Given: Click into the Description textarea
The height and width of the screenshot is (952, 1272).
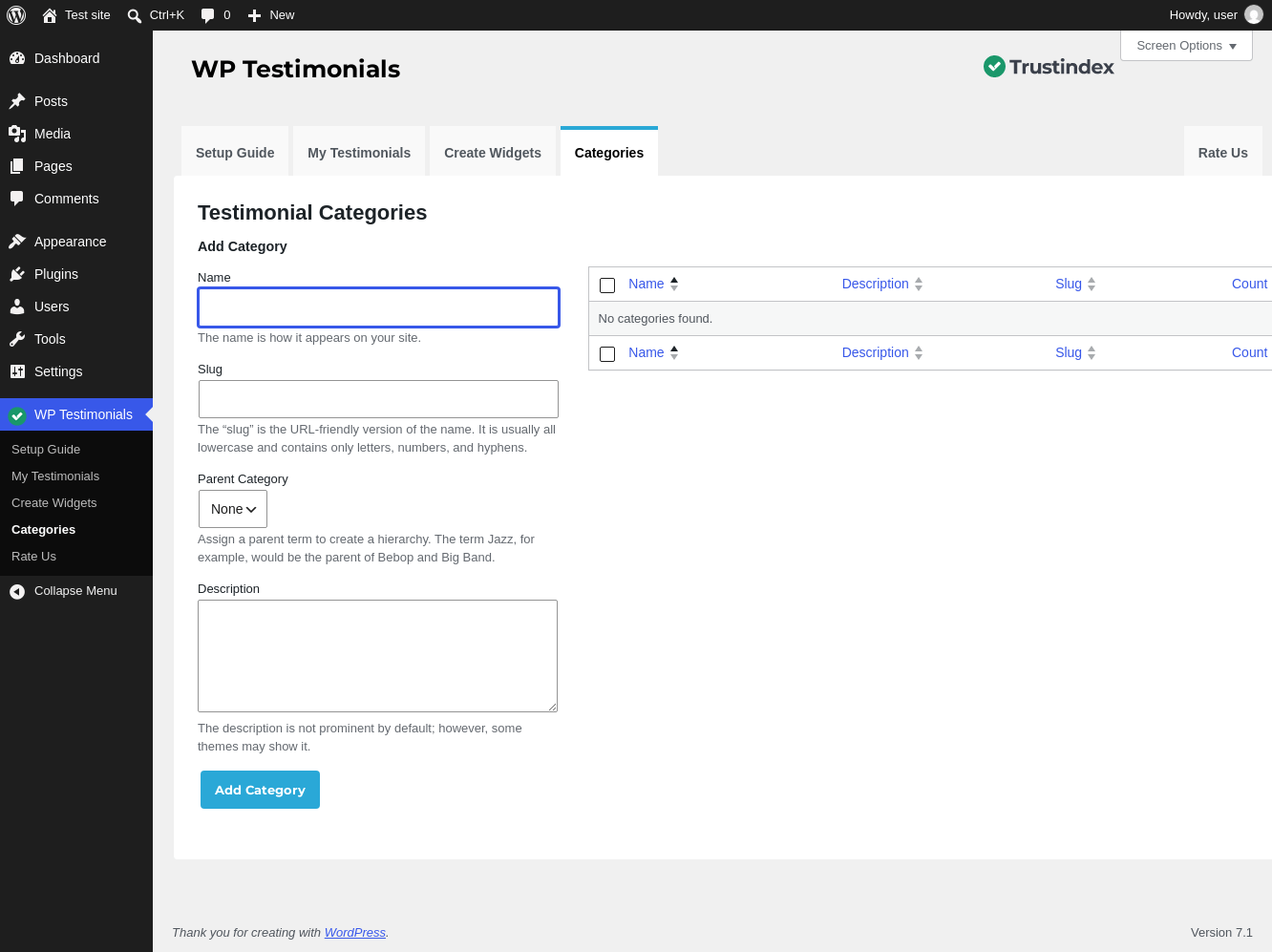Looking at the screenshot, I should 377,656.
